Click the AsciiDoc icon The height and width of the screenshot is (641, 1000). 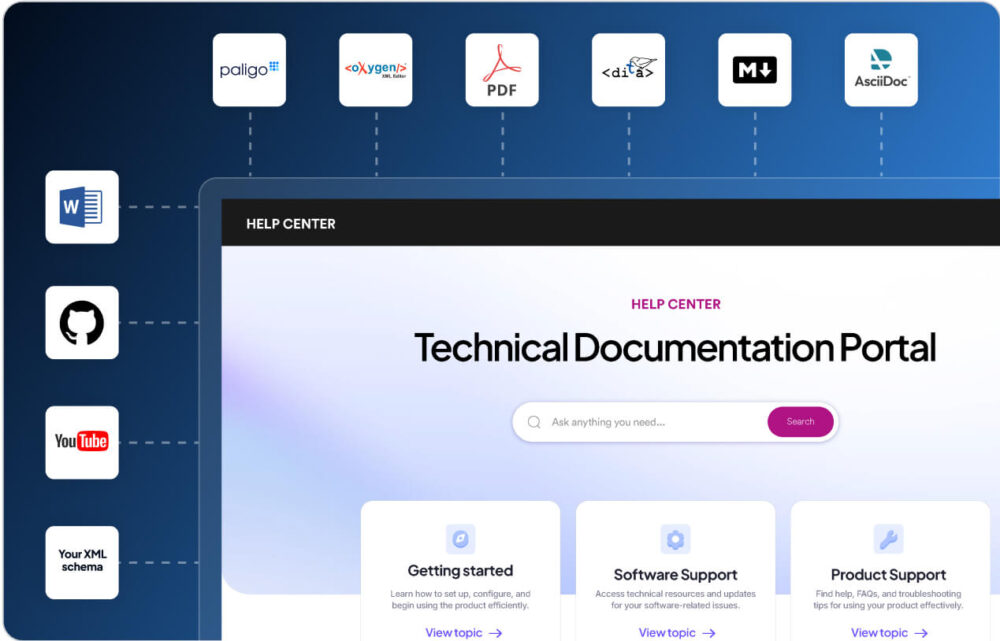pos(881,69)
